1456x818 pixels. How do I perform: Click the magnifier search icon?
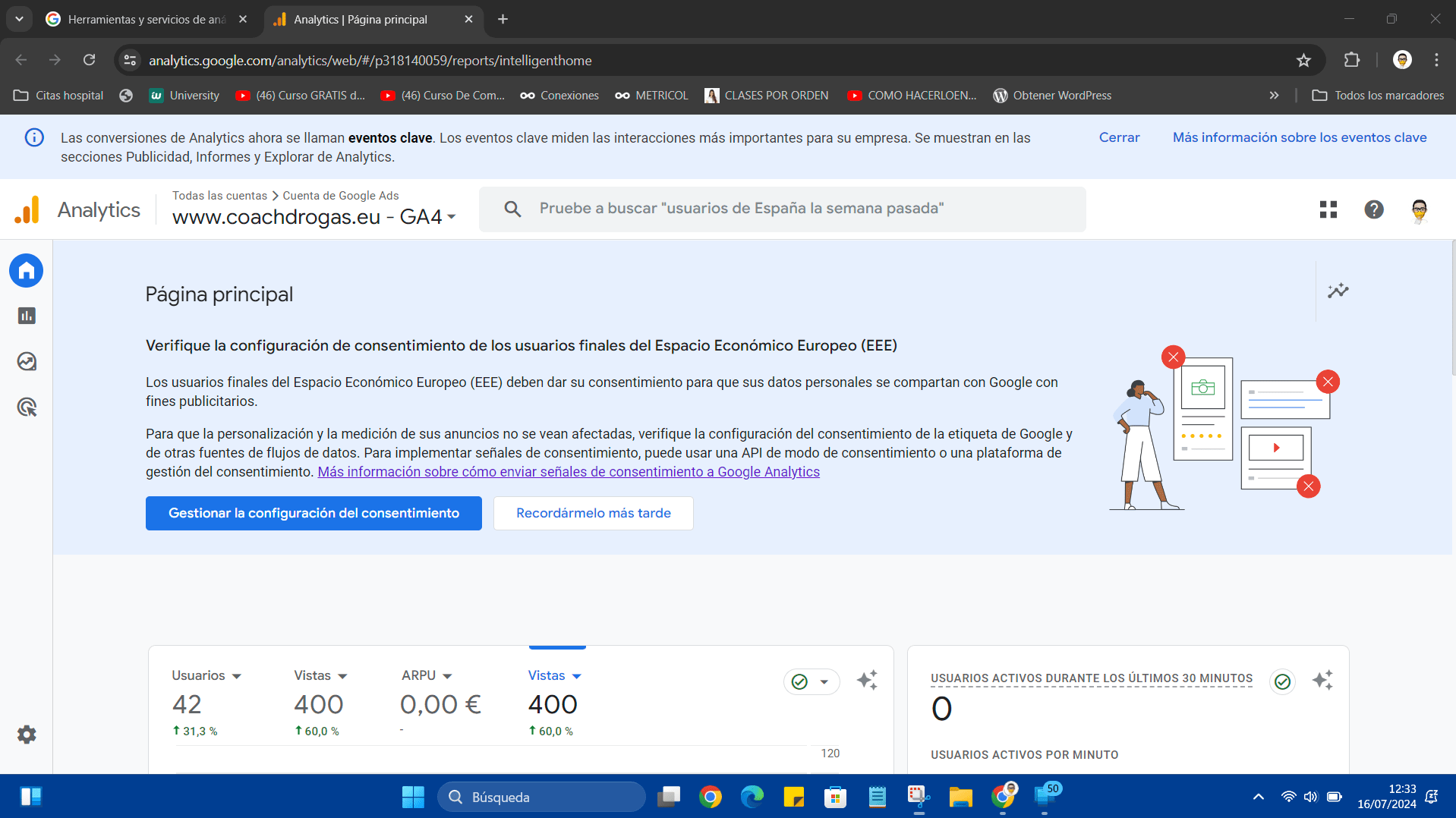(513, 209)
